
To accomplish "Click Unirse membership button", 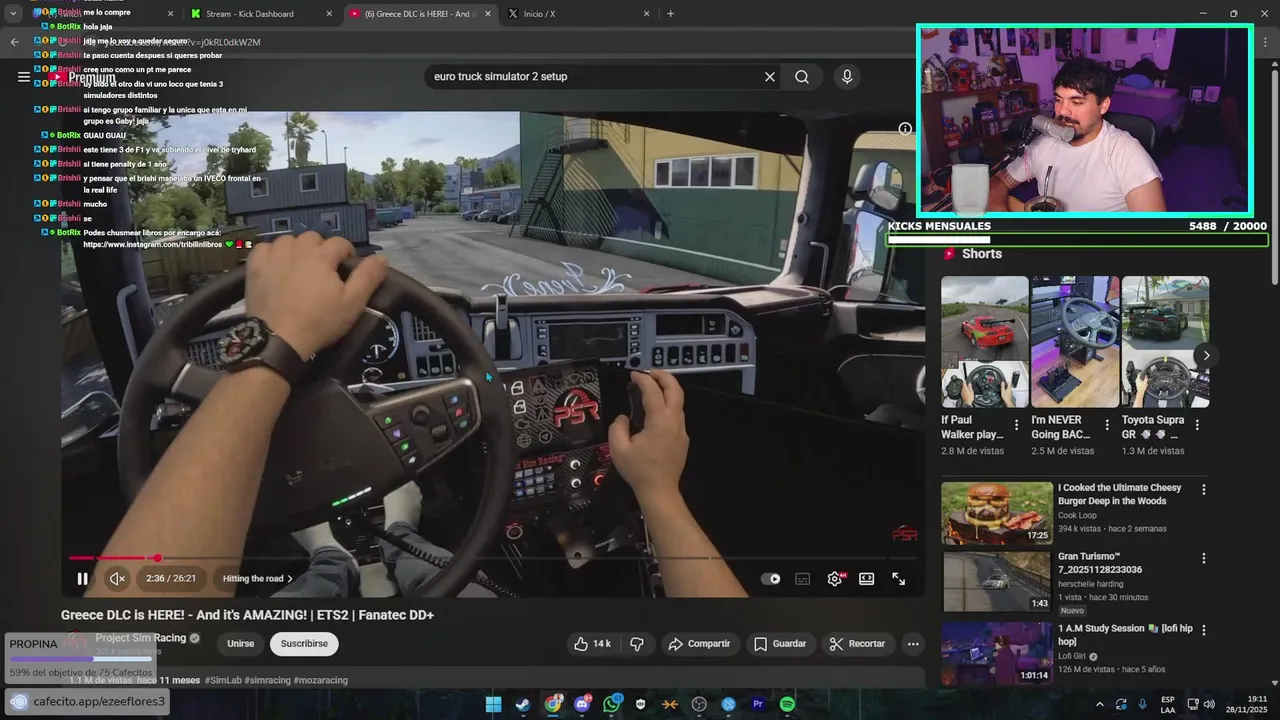I will (x=240, y=644).
